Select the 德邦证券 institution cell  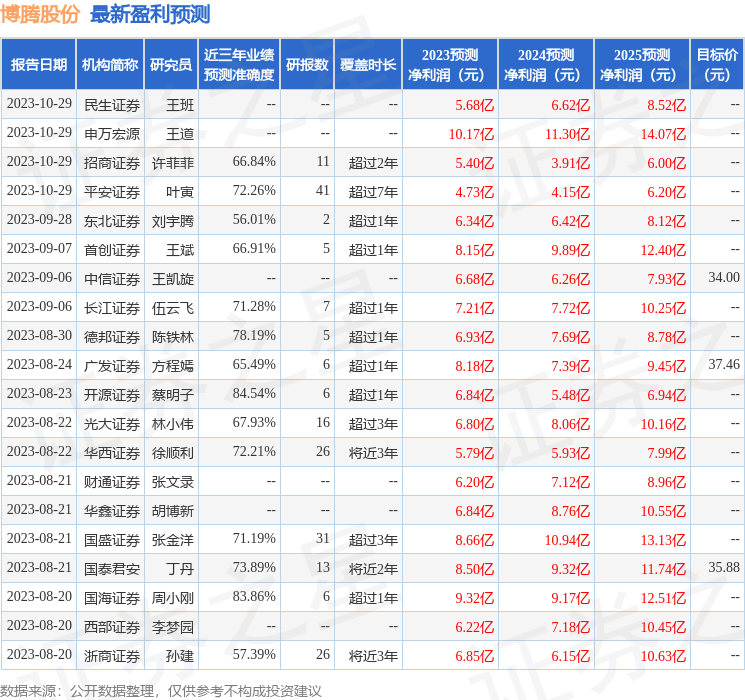[x=112, y=337]
